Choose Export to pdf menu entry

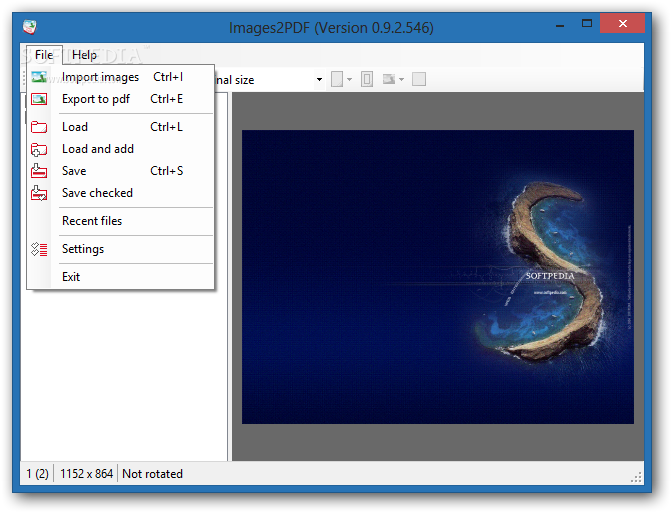120,99
